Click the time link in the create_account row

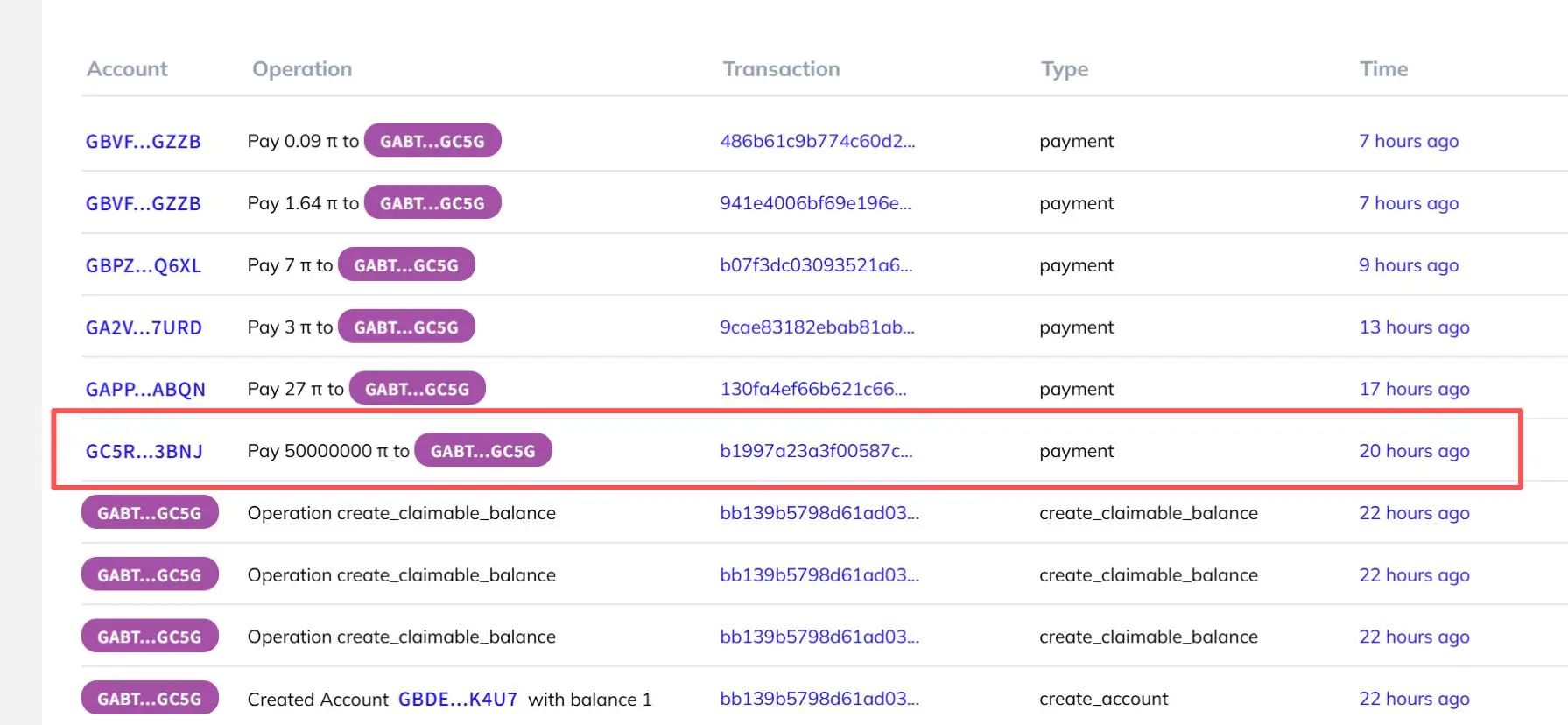coord(1414,699)
